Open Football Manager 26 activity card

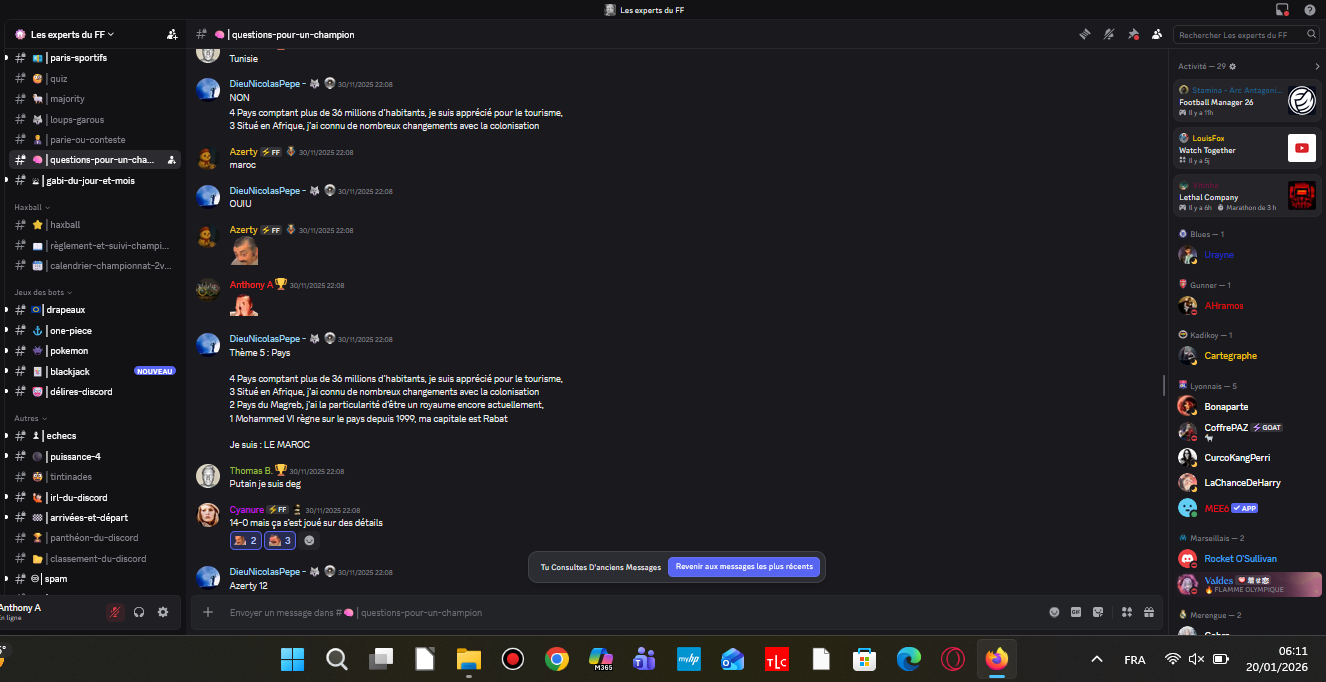click(x=1248, y=101)
